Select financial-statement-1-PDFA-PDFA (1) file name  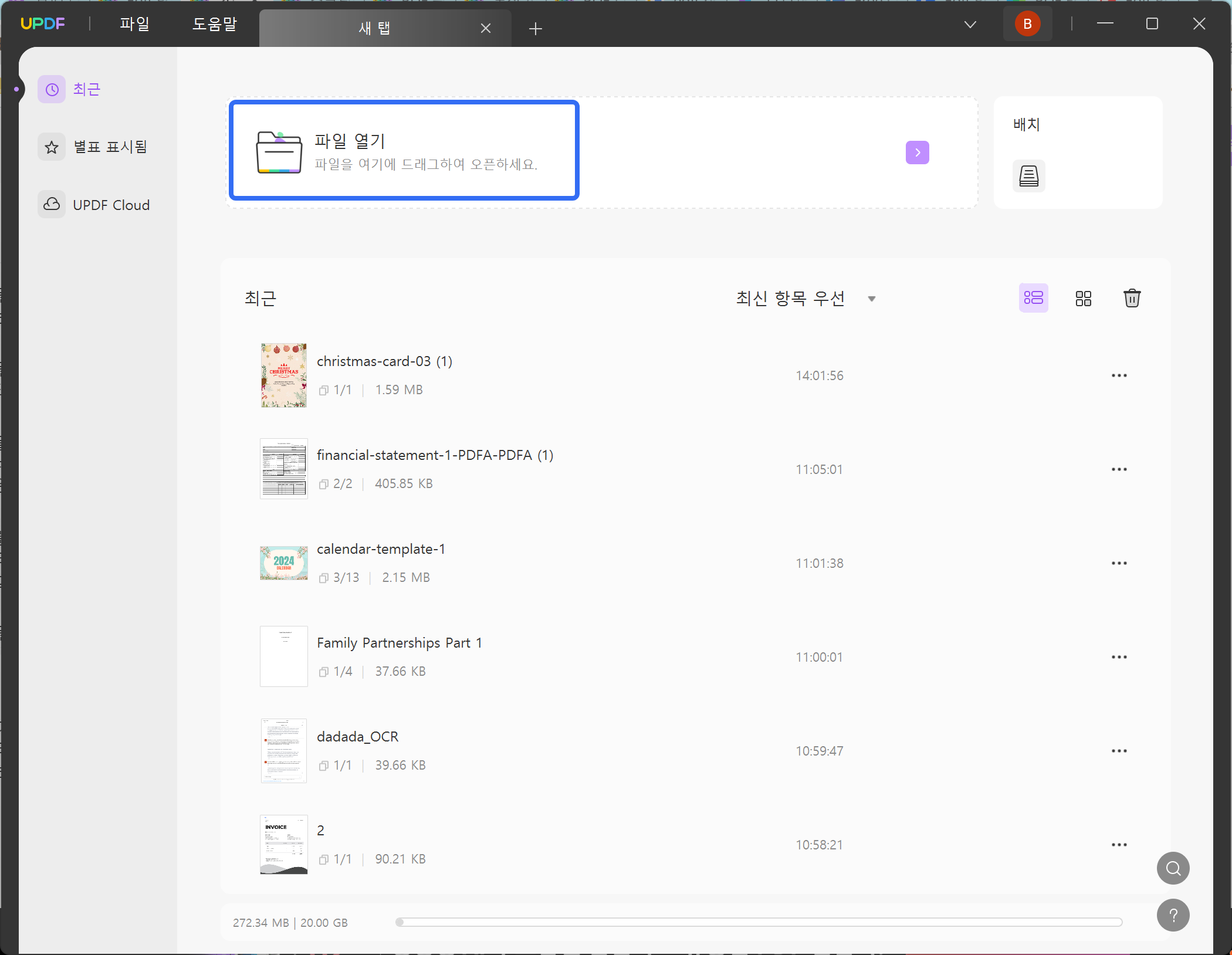[x=435, y=455]
